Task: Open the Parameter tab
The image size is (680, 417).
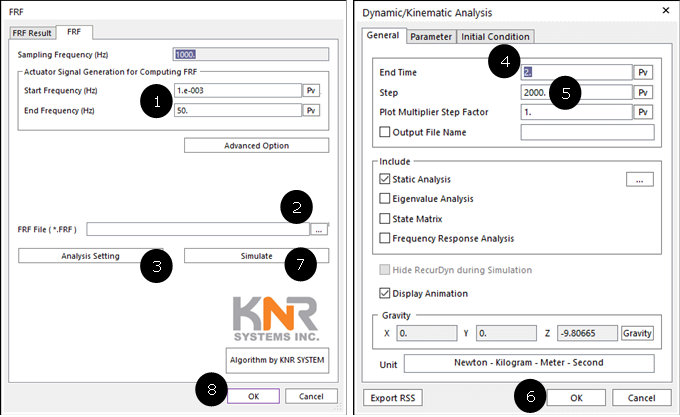Action: coord(431,37)
